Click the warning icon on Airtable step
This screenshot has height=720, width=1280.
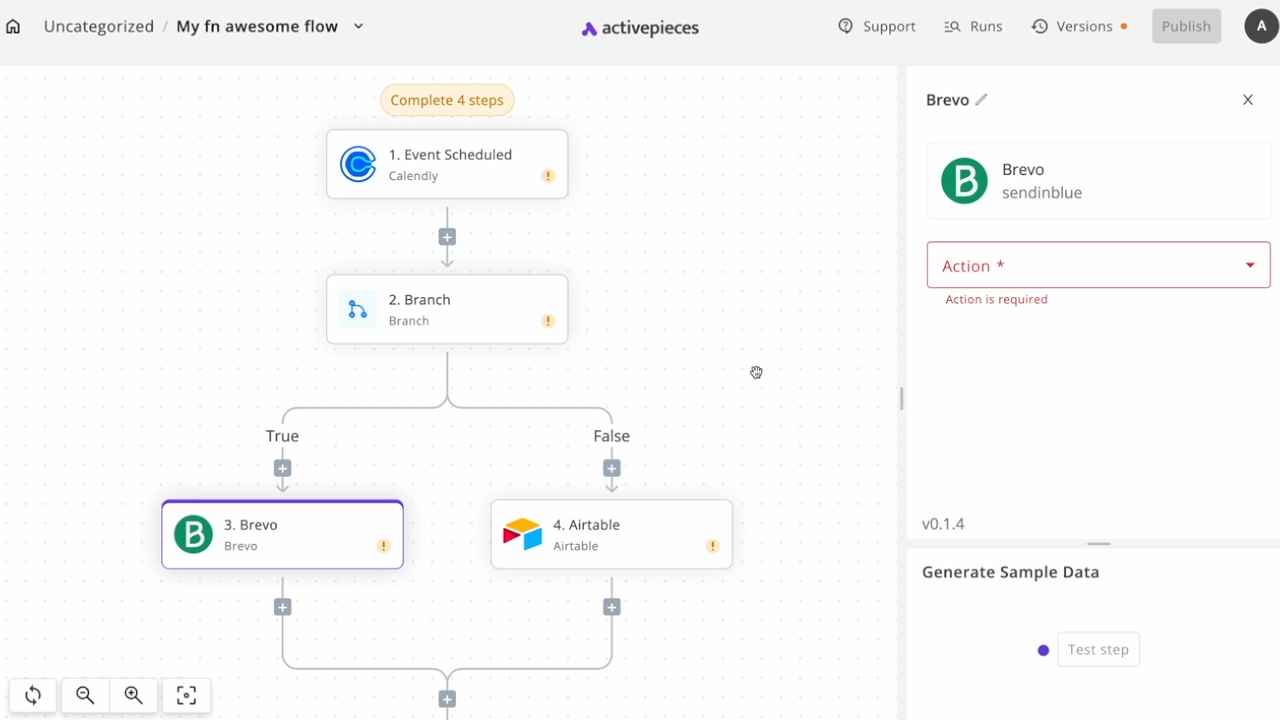(713, 546)
